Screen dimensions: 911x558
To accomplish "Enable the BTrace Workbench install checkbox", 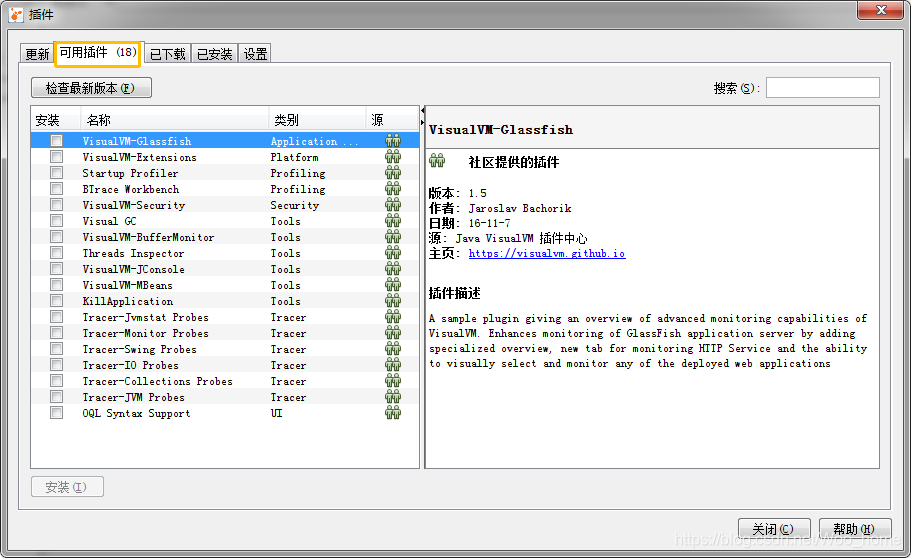I will pyautogui.click(x=56, y=189).
